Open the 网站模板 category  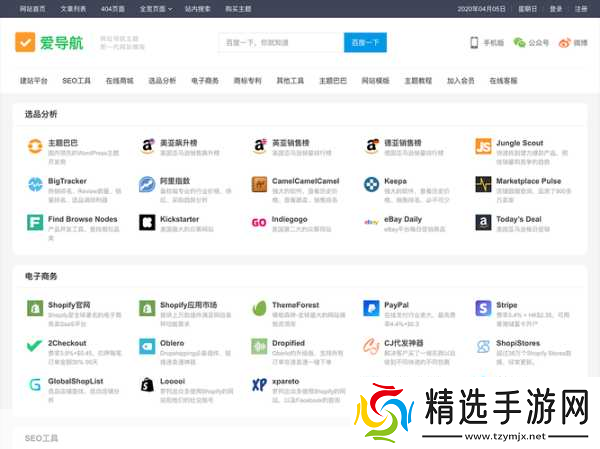coord(375,81)
